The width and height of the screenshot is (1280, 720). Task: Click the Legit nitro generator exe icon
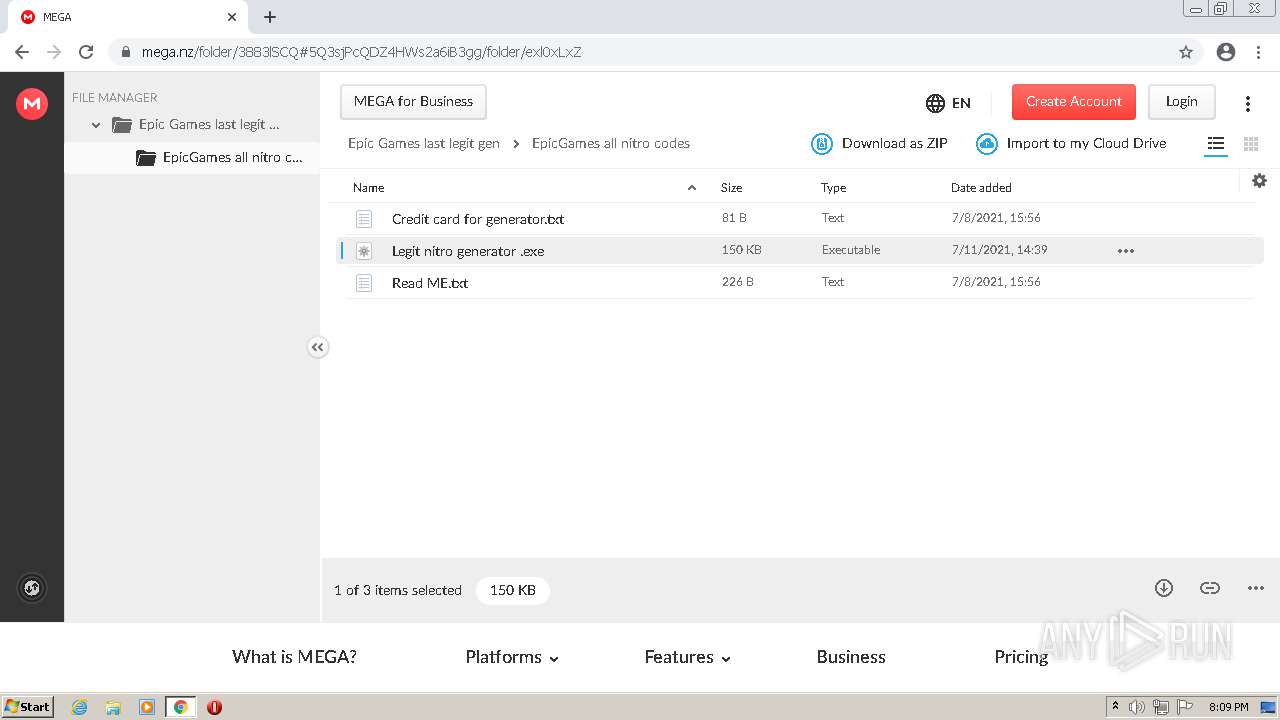[x=364, y=251]
